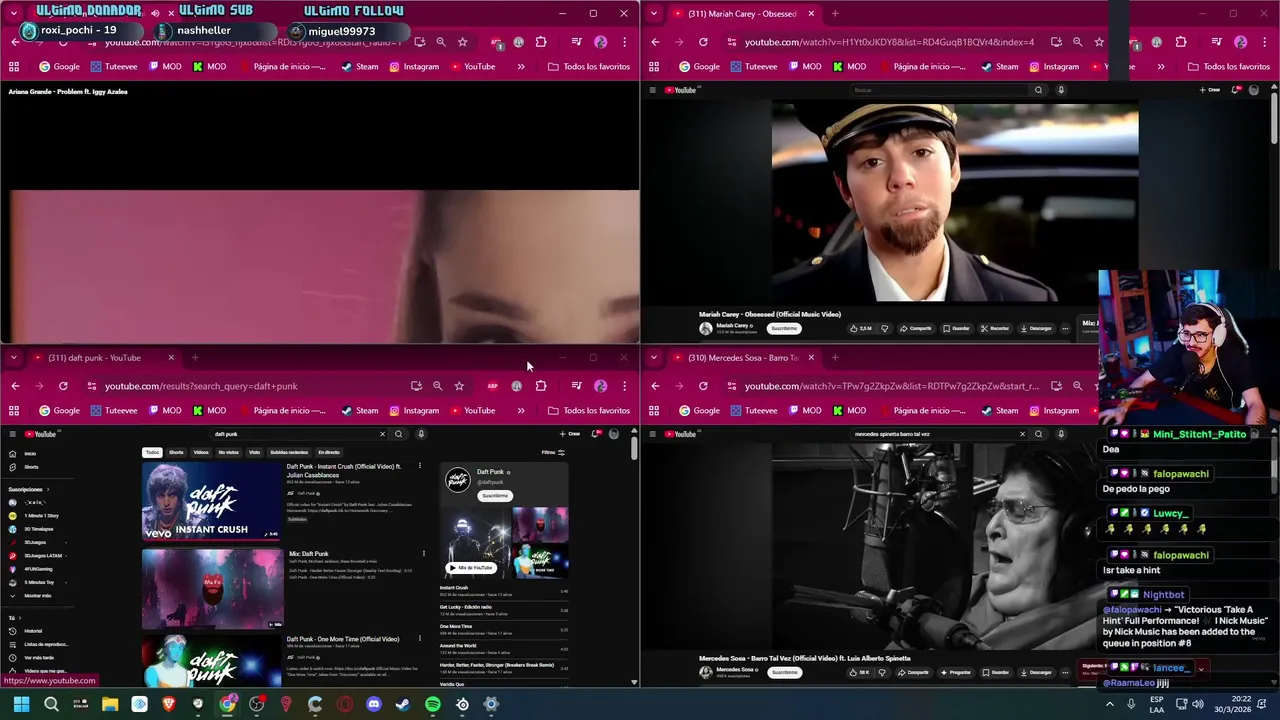
Task: Open tab search dropdown in Mariah Carey window
Action: [x=655, y=14]
